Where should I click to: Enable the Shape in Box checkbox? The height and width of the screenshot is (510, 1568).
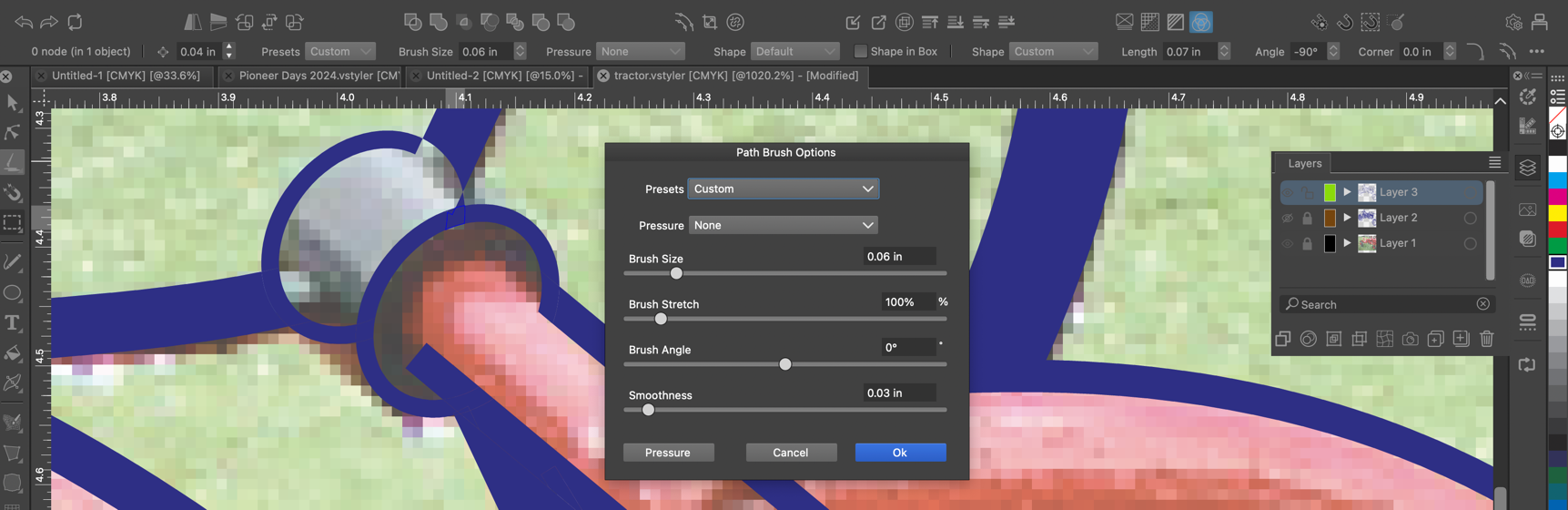click(860, 52)
